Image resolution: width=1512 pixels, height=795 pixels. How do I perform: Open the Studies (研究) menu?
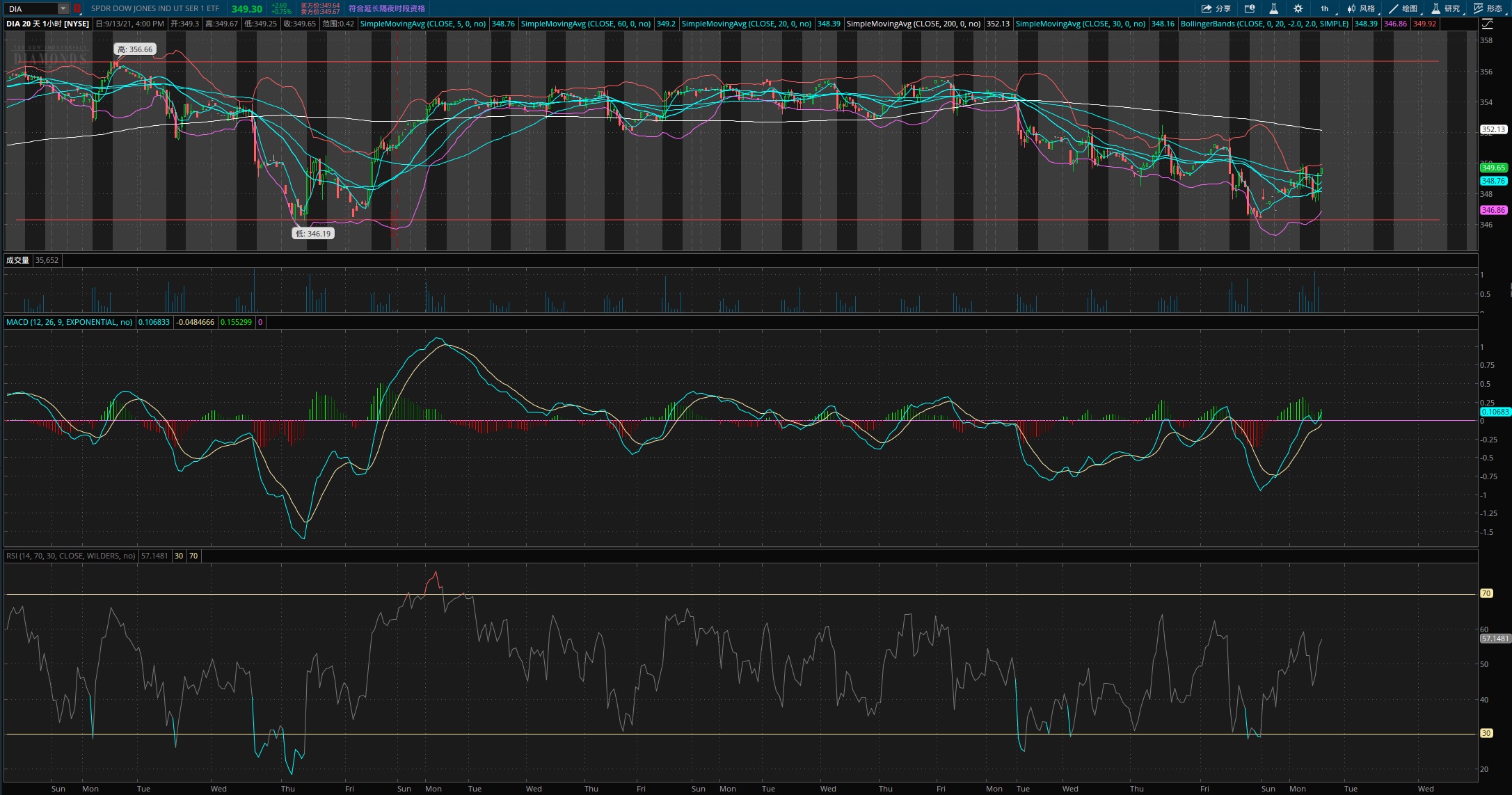coord(1445,8)
